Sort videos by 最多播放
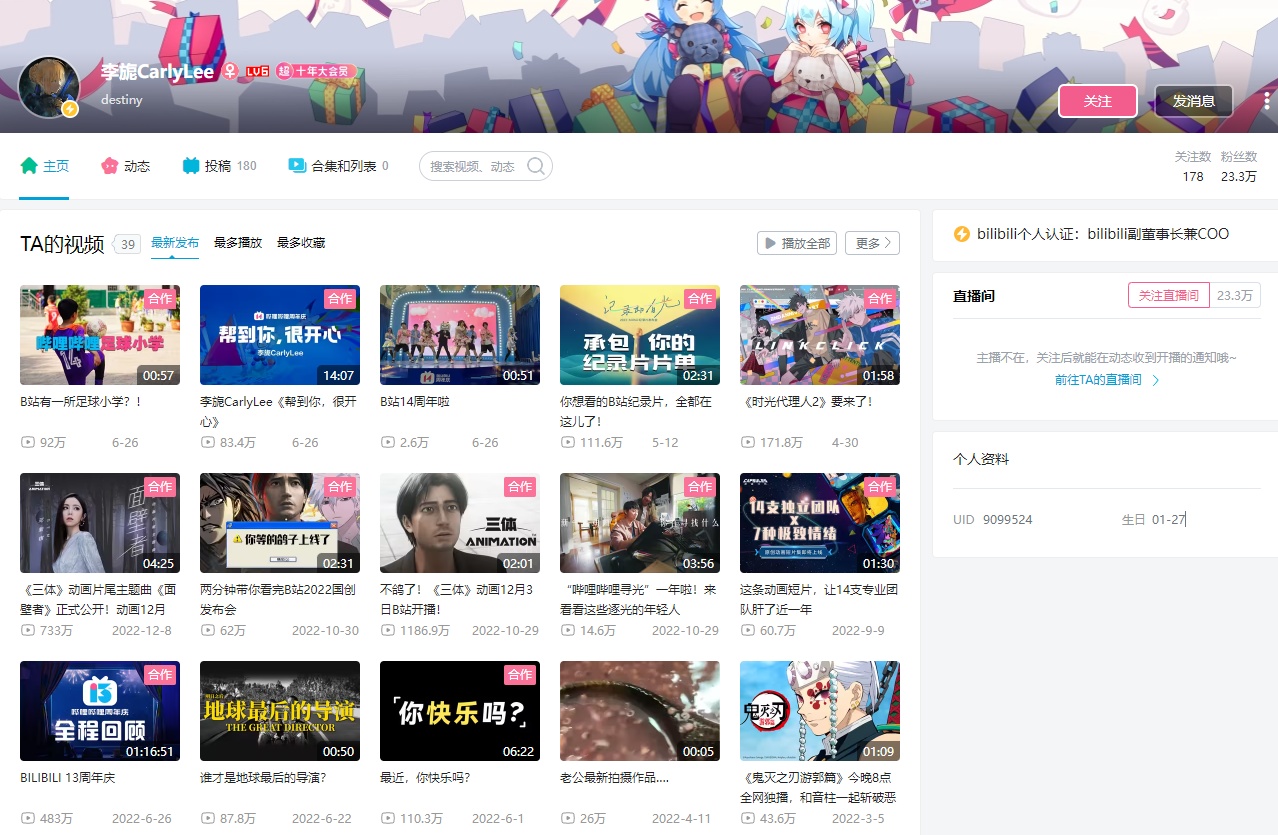Image resolution: width=1278 pixels, height=835 pixels. (238, 243)
